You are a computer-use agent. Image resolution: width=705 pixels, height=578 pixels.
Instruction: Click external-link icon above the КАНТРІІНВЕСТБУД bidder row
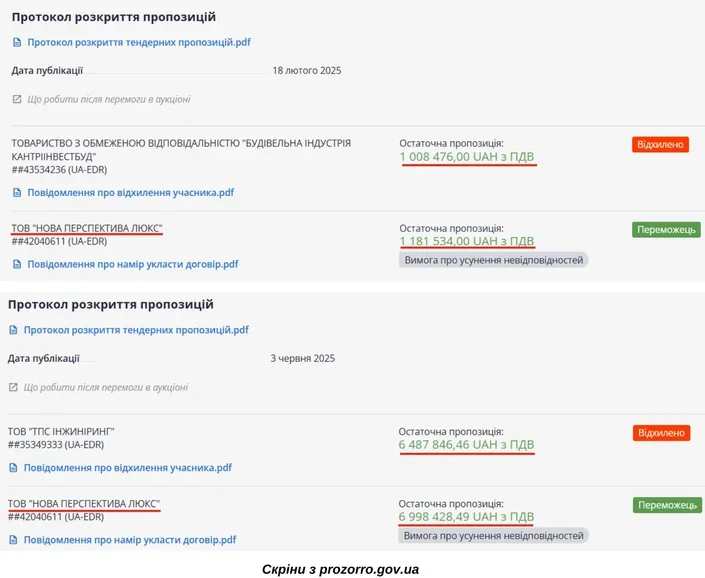[17, 99]
